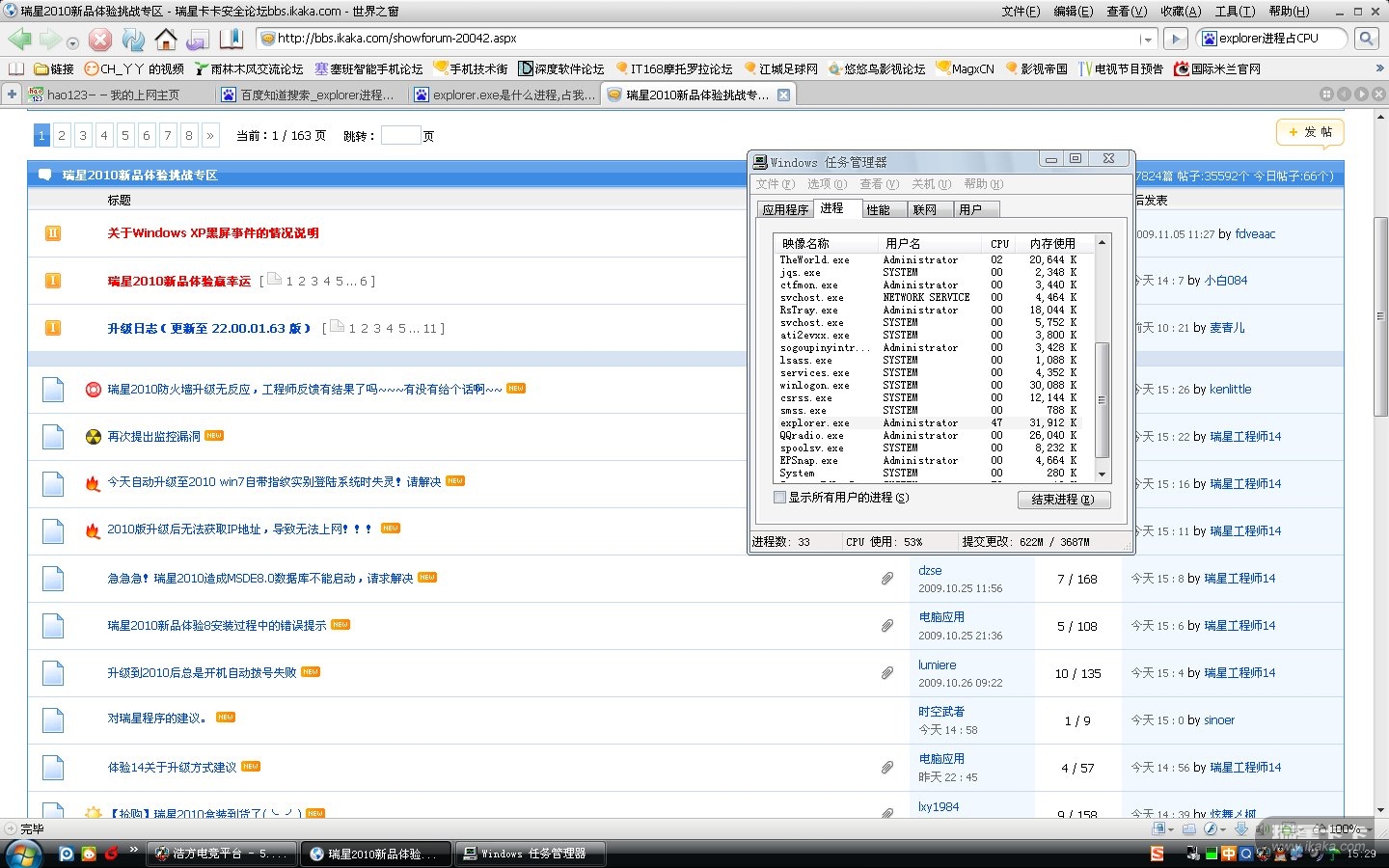This screenshot has width=1389, height=868.
Task: Open the thread 再次提出监控漏洞
Action: coord(154,437)
